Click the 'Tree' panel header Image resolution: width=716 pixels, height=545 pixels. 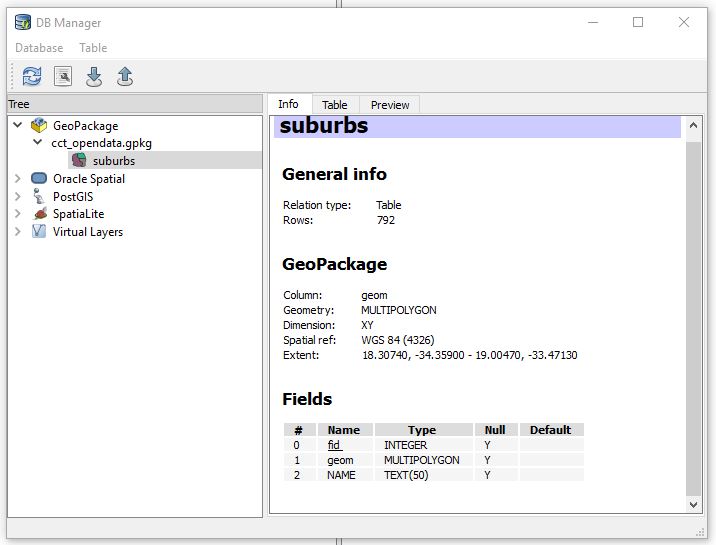point(135,104)
